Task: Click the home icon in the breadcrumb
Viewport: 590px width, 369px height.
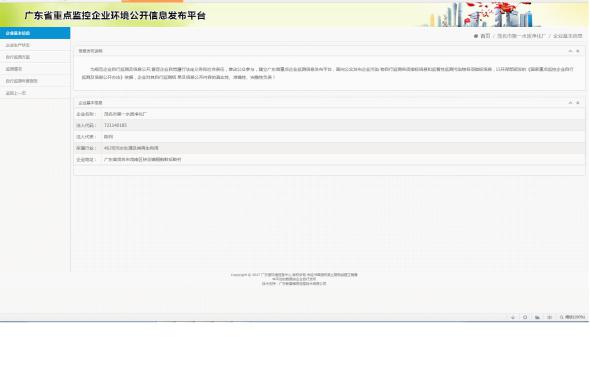Action: [476, 36]
